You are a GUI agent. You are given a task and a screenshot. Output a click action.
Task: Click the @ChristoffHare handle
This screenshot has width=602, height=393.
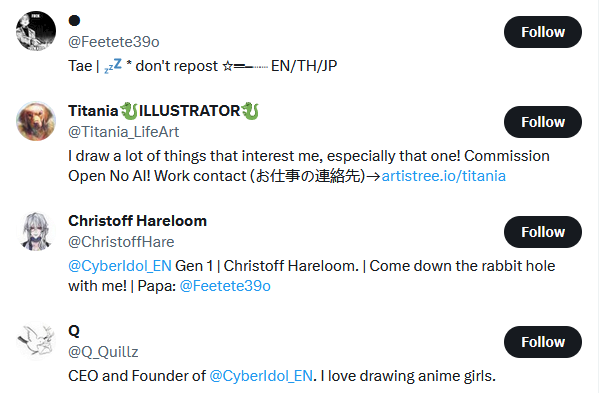pos(121,242)
